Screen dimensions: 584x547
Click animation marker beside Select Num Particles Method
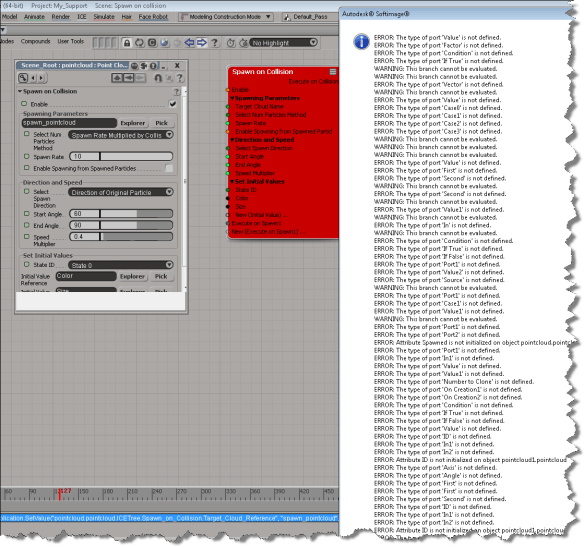coord(26,134)
